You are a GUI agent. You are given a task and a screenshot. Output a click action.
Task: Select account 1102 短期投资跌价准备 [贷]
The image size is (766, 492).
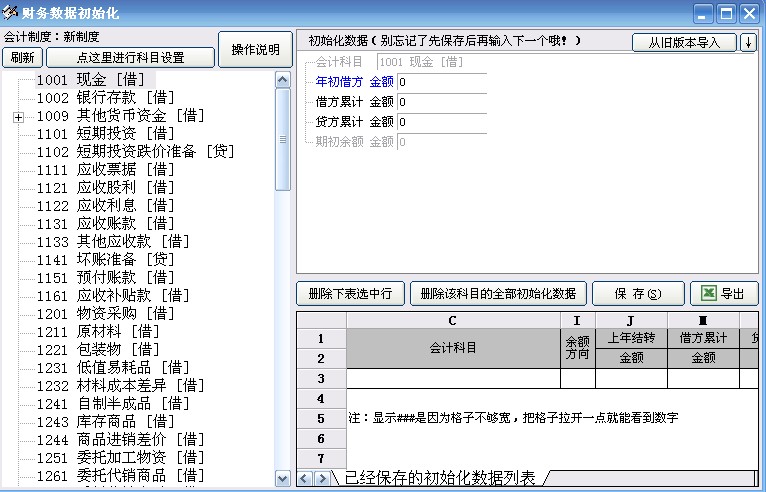click(x=136, y=152)
